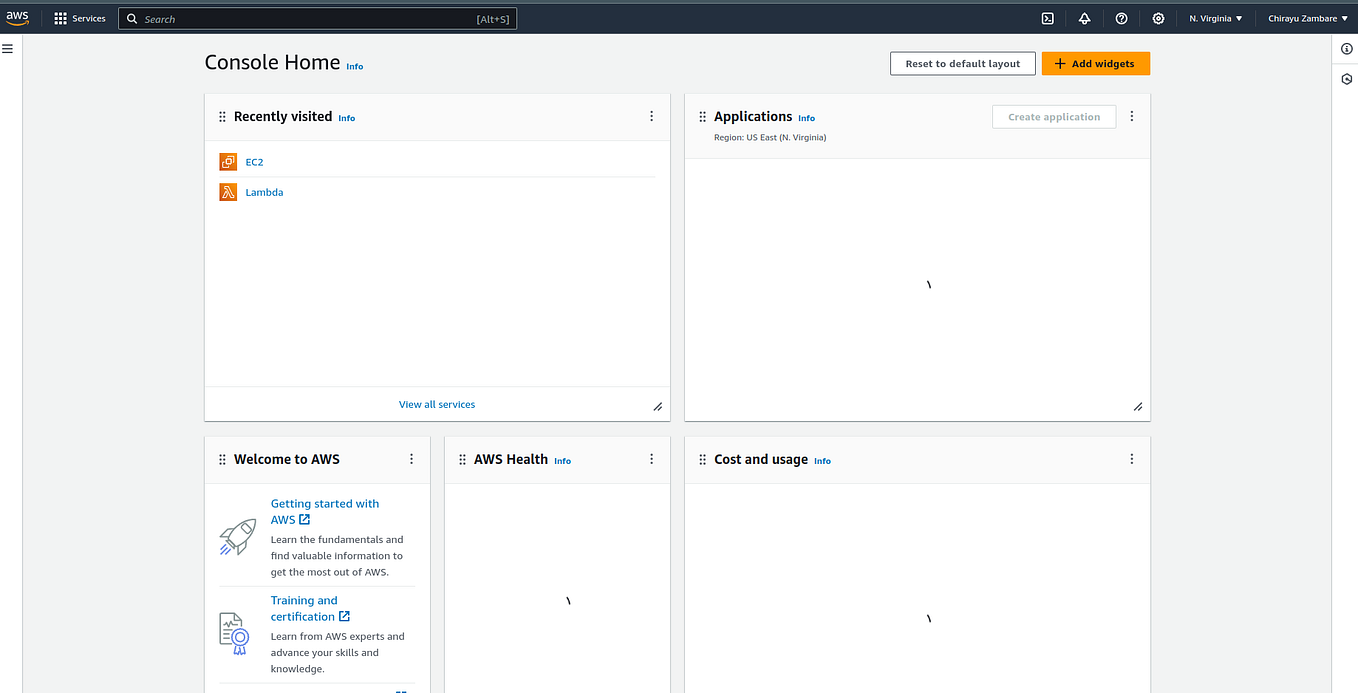Click the View all services link
This screenshot has height=693, width=1358.
(436, 404)
